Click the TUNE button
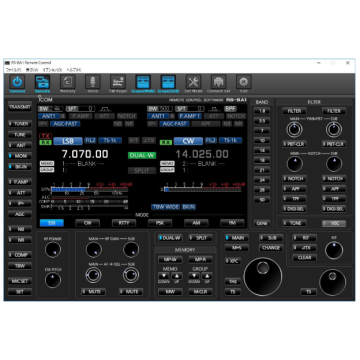 (20, 135)
